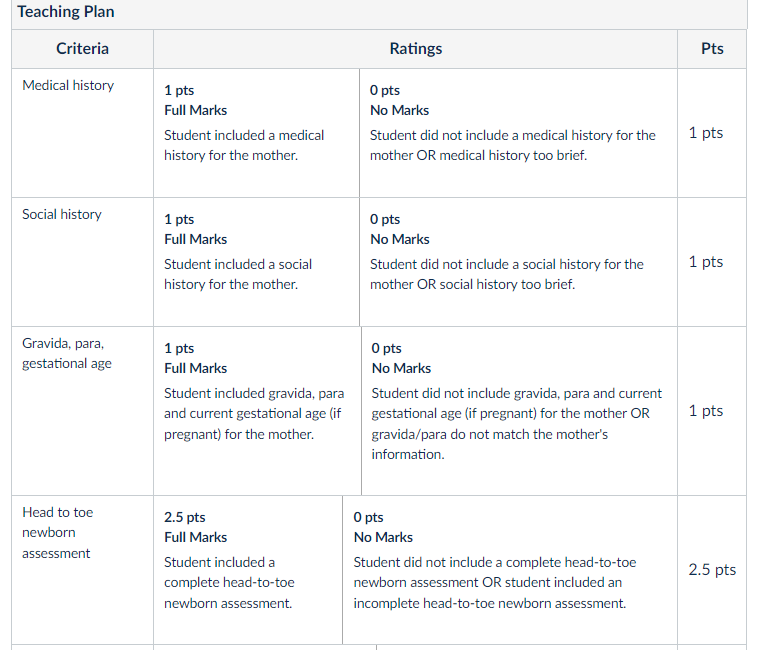Click the 1 pts value for Social history

[706, 262]
